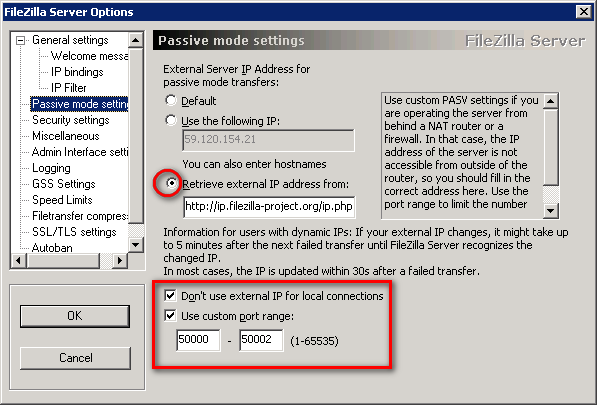The width and height of the screenshot is (597, 405).
Task: Open Miscellaneous settings page
Action: tap(66, 136)
